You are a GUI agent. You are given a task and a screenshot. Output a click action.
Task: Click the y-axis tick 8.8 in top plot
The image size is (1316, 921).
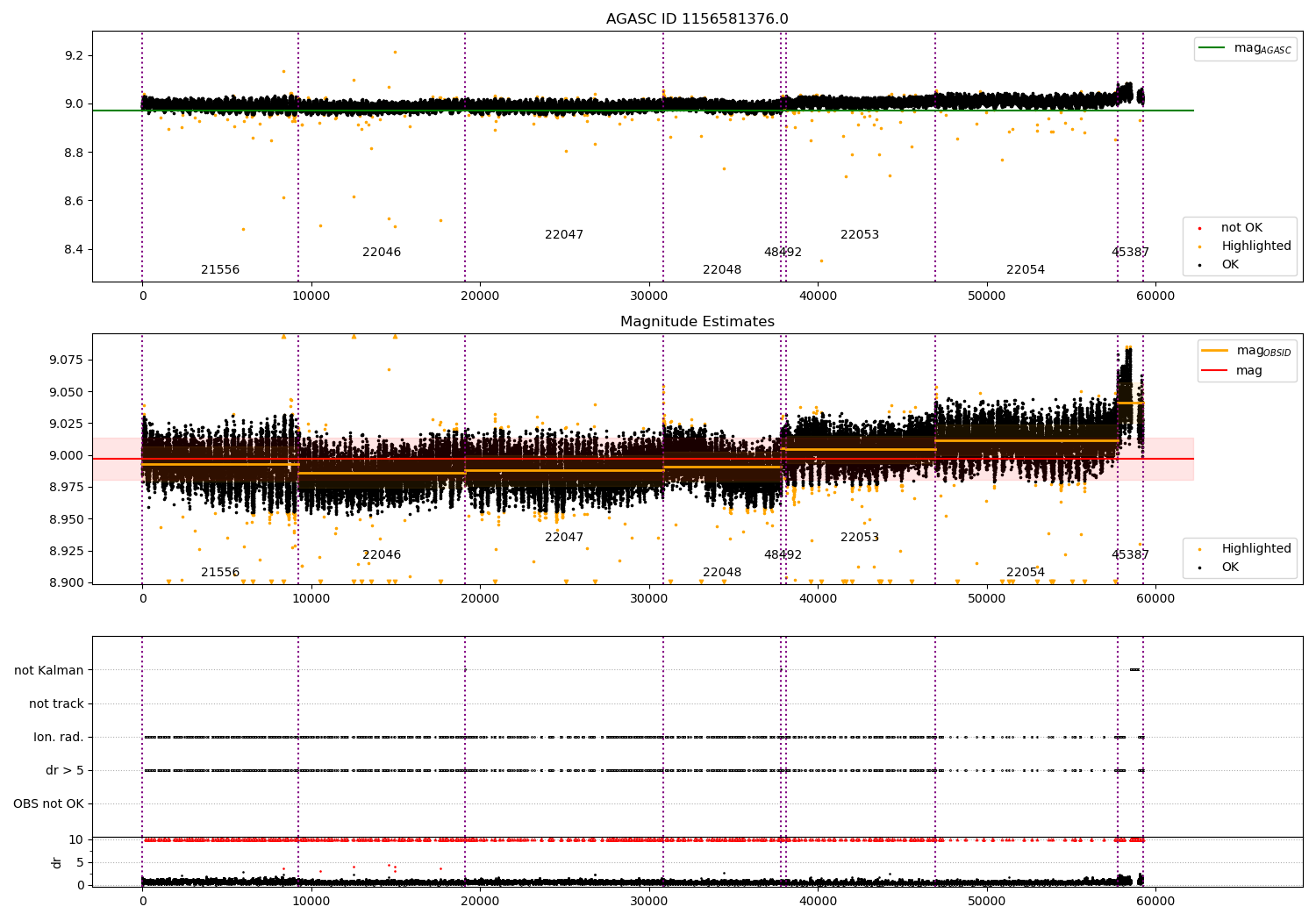[74, 153]
